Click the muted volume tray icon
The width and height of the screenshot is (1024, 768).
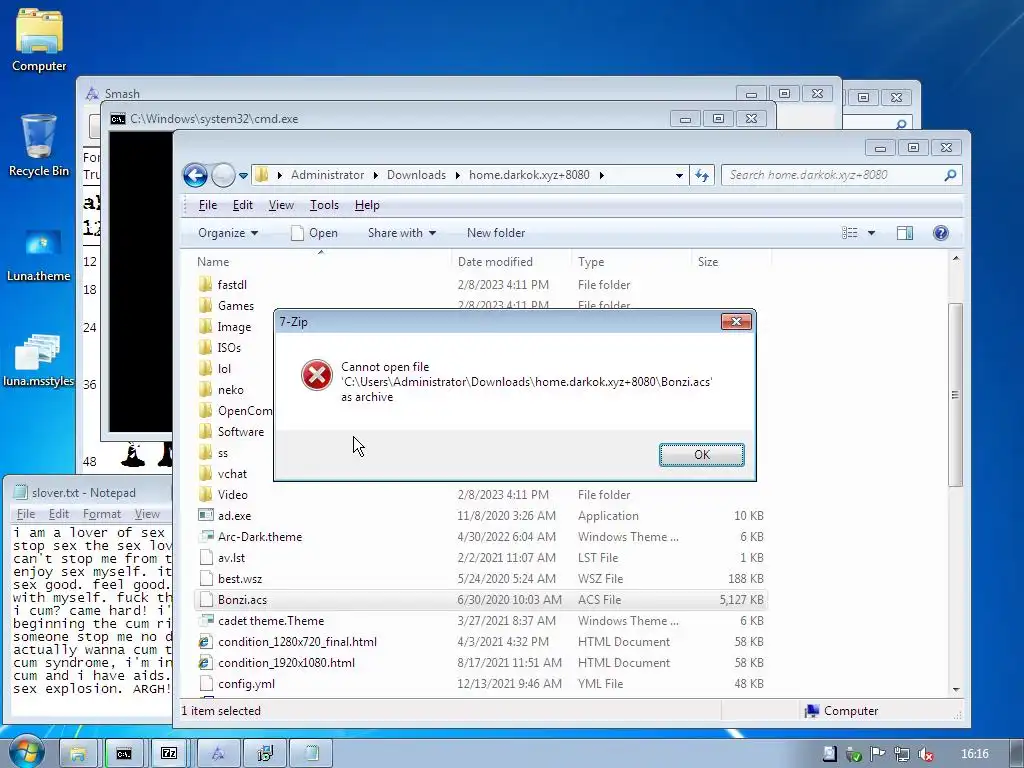[x=925, y=754]
